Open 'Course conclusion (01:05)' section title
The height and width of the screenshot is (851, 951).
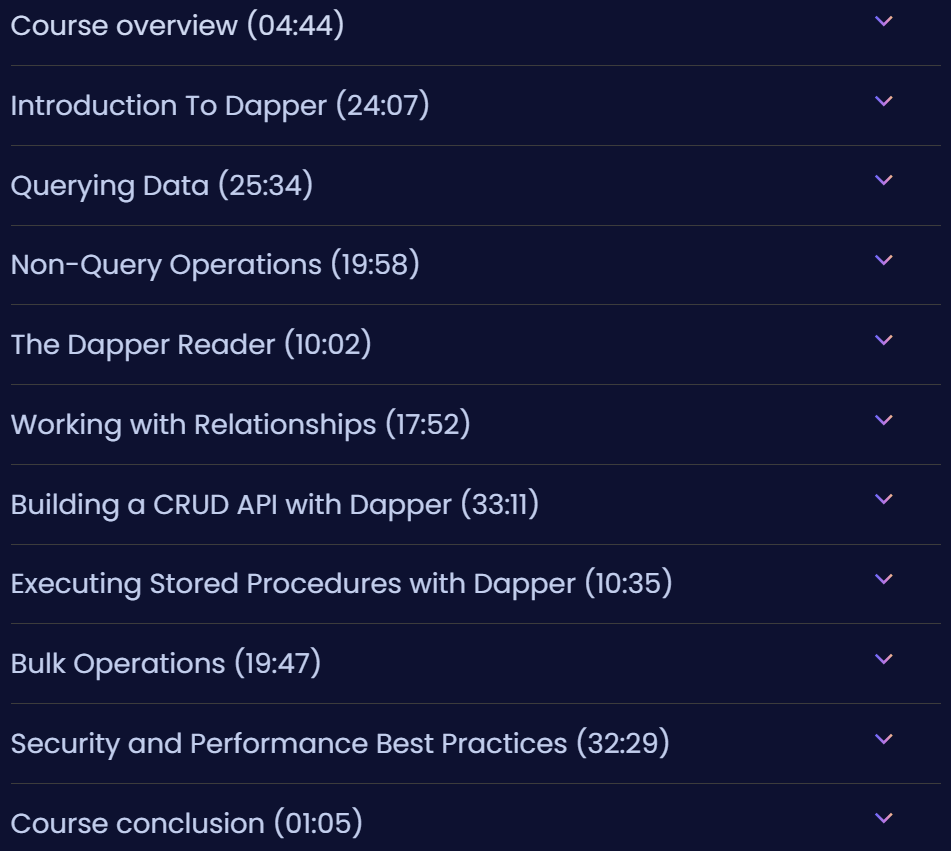click(187, 823)
